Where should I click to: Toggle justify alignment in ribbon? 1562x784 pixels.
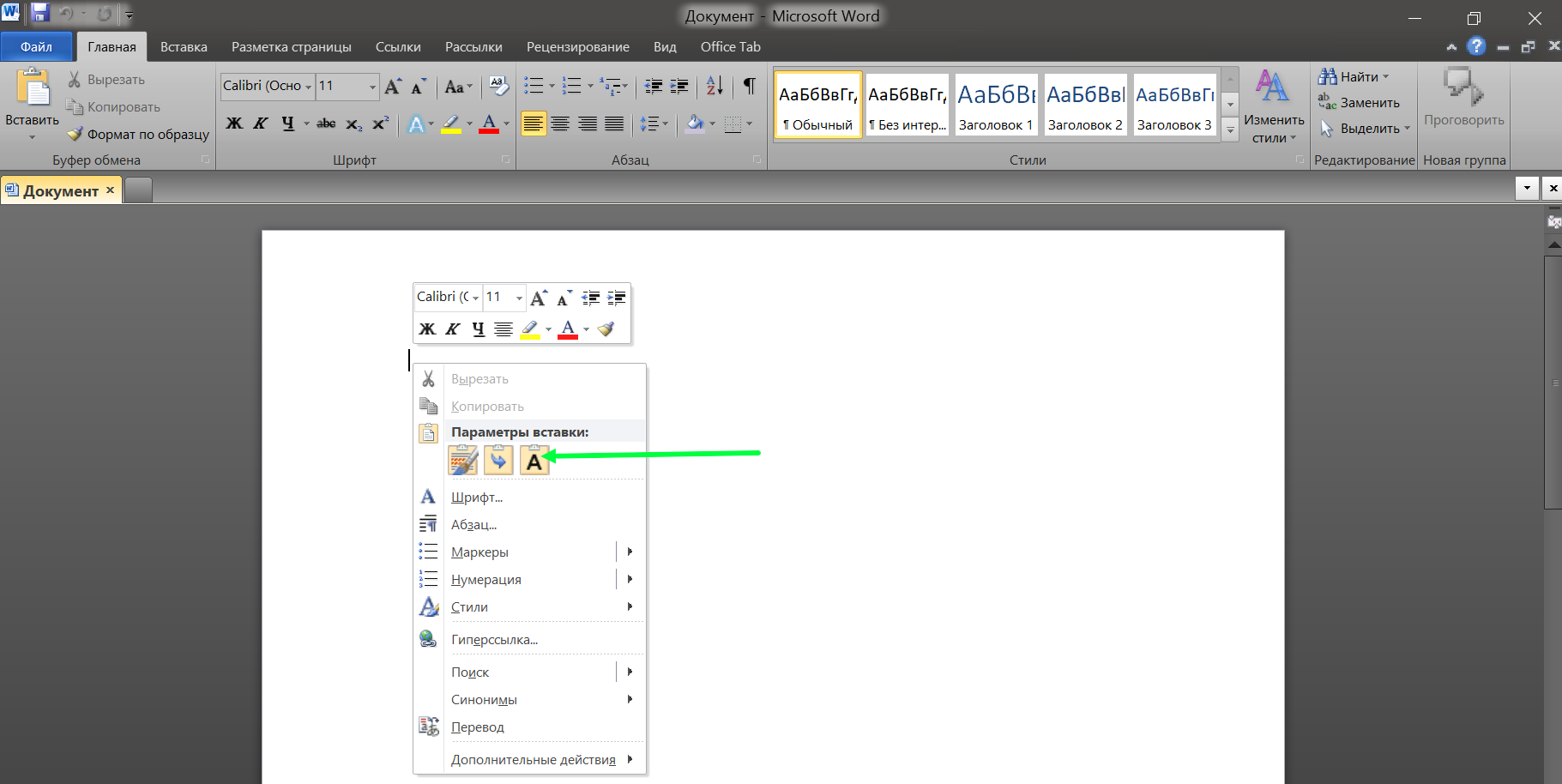point(614,124)
